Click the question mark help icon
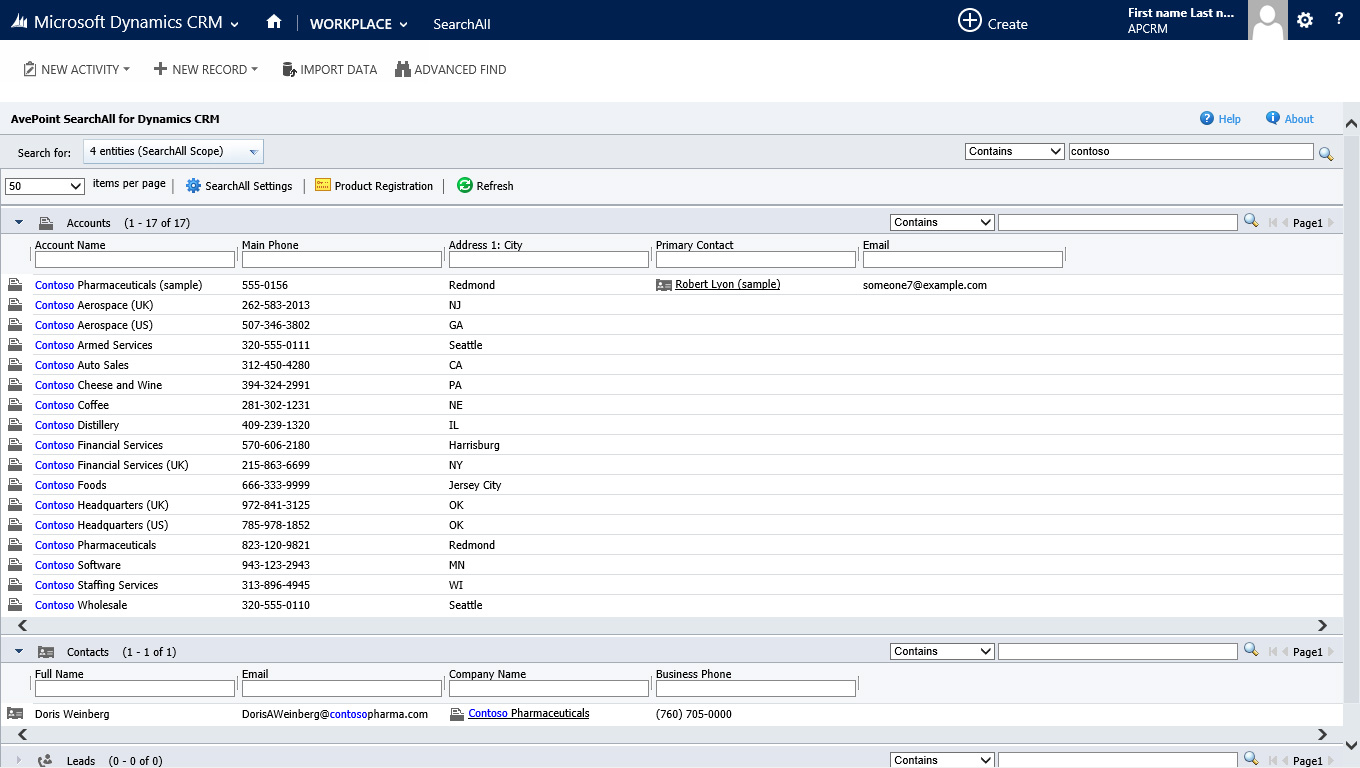 click(x=1339, y=19)
